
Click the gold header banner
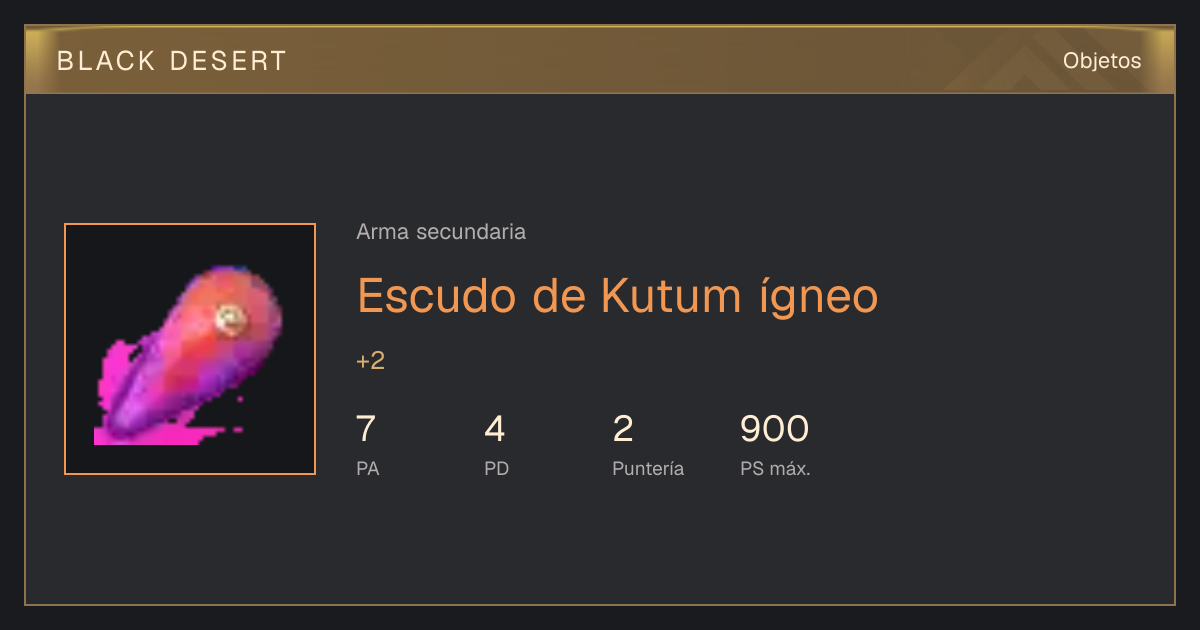600,60
